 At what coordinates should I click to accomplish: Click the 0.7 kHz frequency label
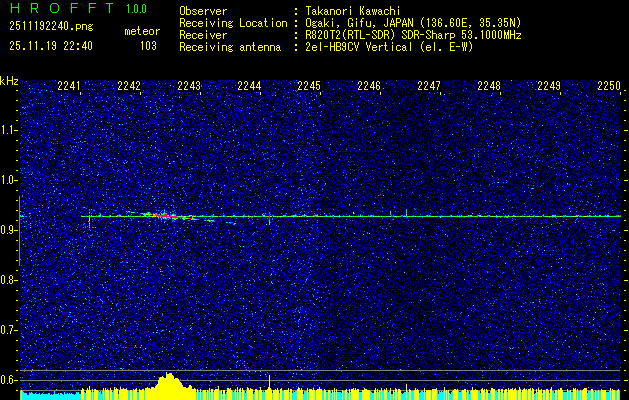coord(8,330)
